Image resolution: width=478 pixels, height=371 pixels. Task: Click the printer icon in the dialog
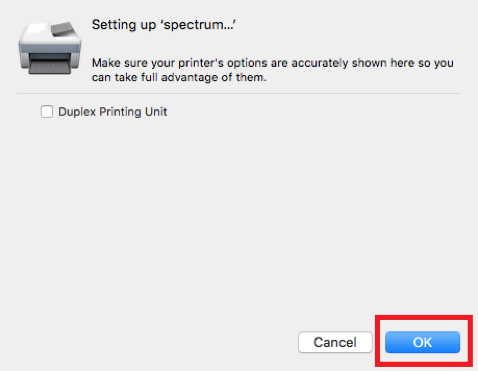(50, 48)
